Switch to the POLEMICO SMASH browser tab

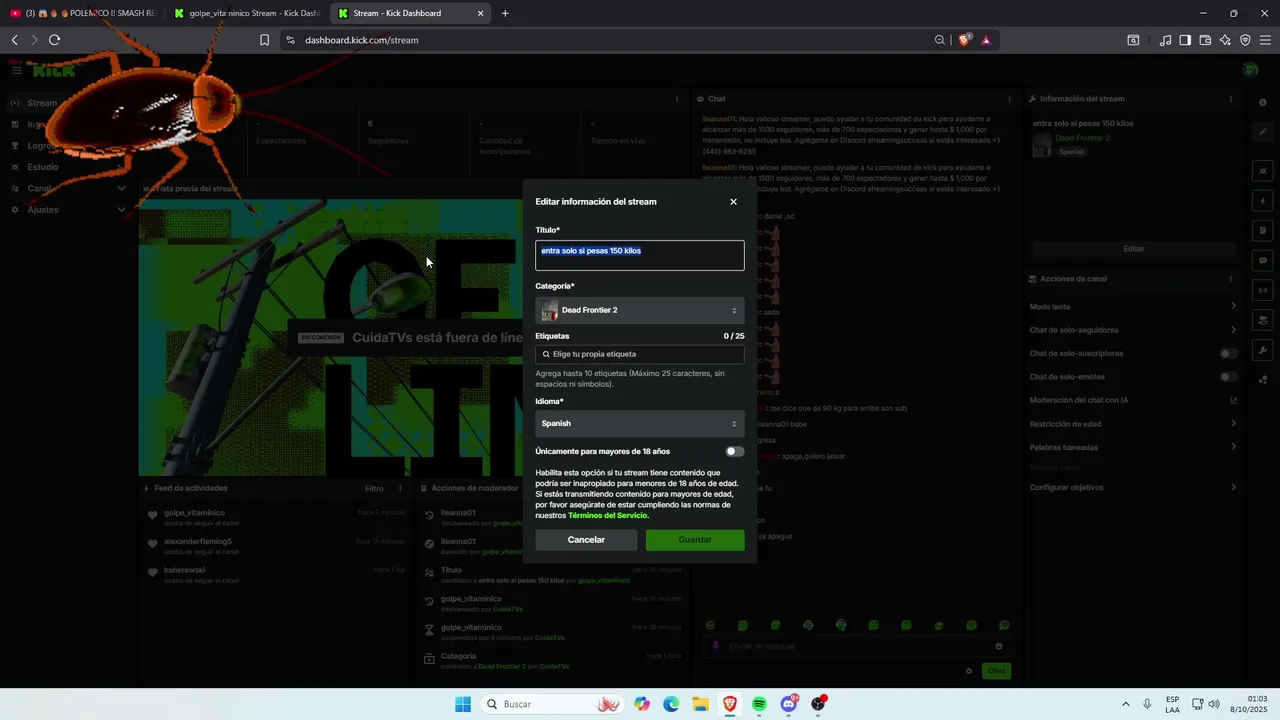84,13
